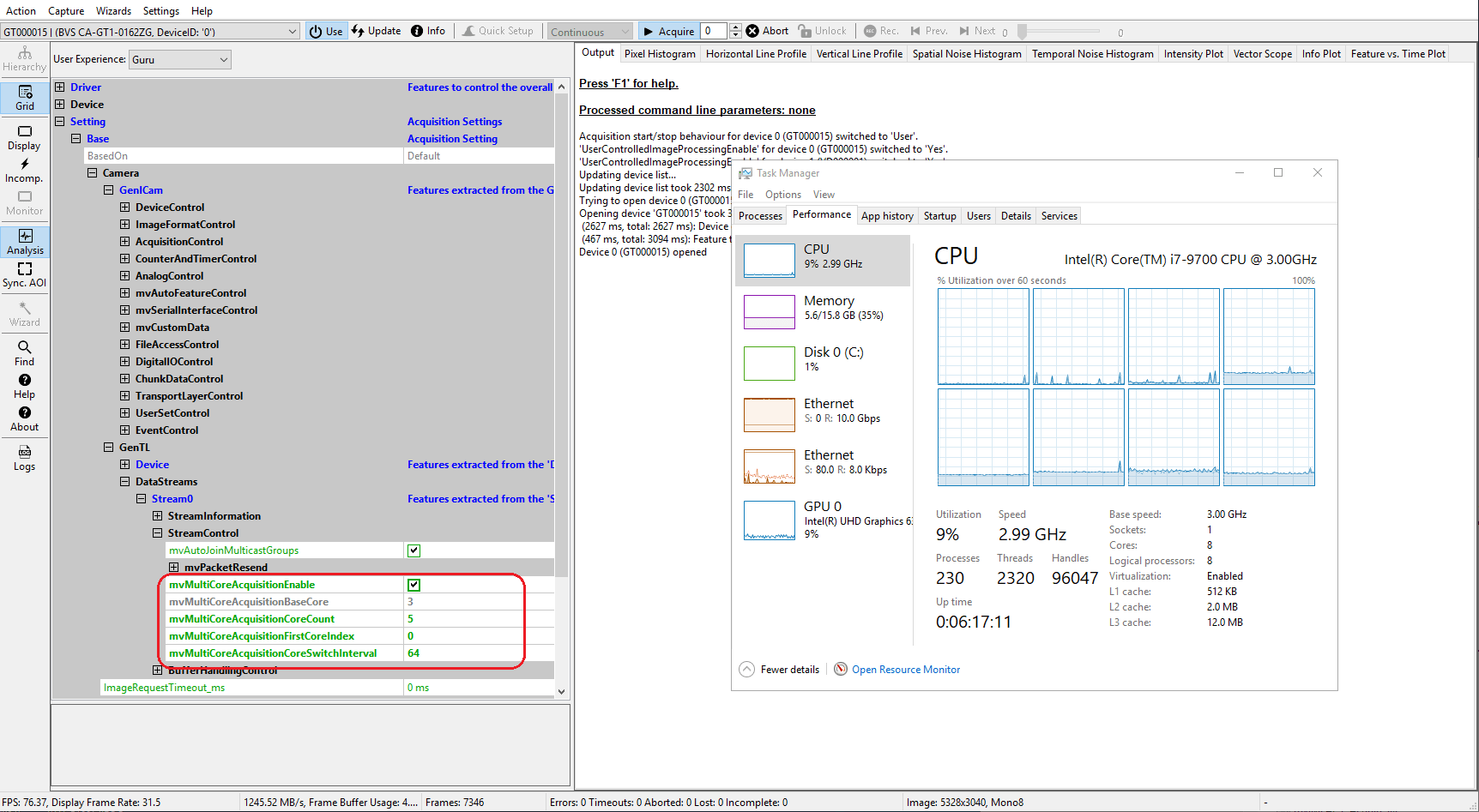Open the Continuous acquisition mode dropdown
Screen dimensions: 1479x812
click(589, 30)
